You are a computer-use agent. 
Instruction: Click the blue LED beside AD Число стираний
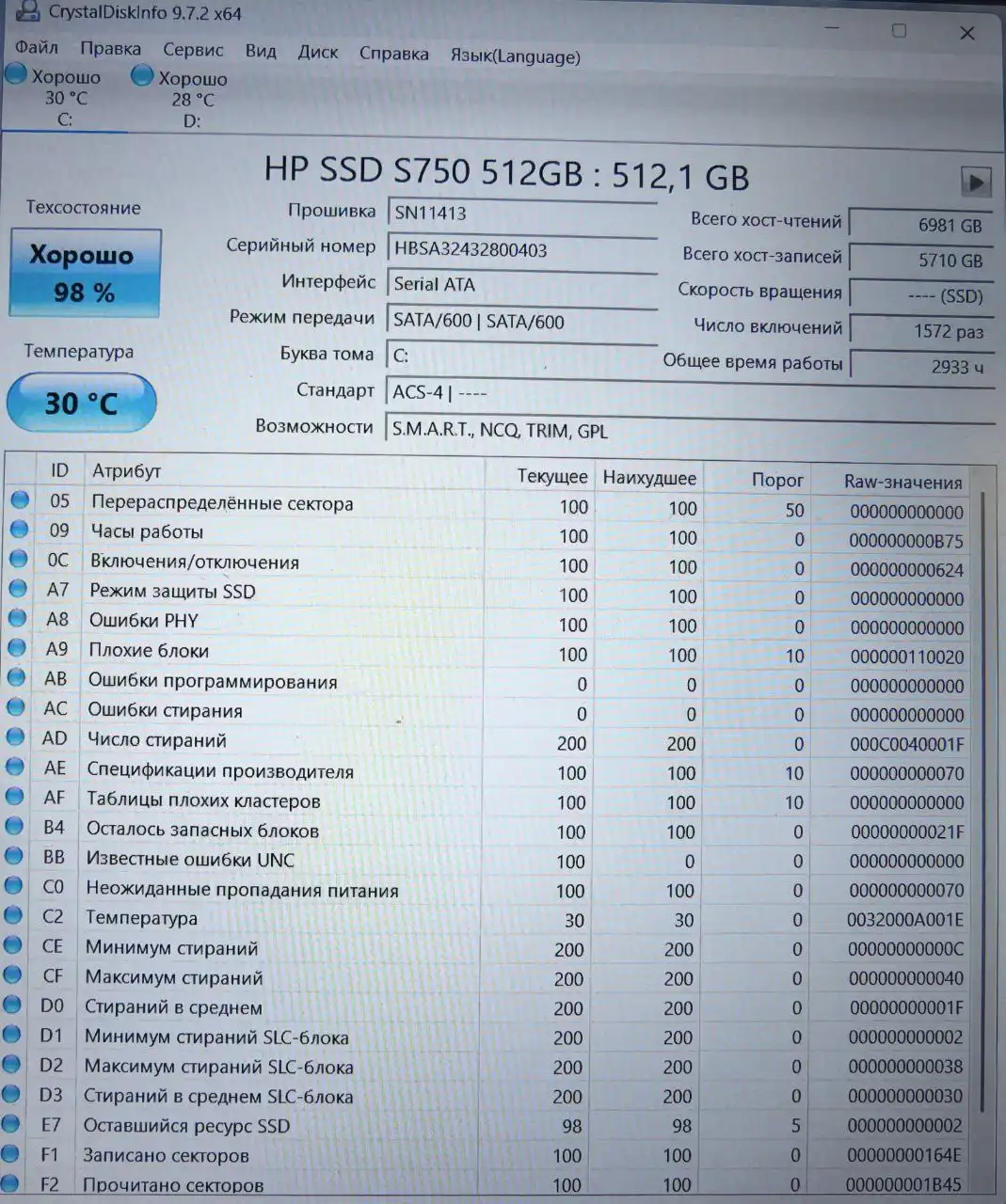(x=17, y=737)
